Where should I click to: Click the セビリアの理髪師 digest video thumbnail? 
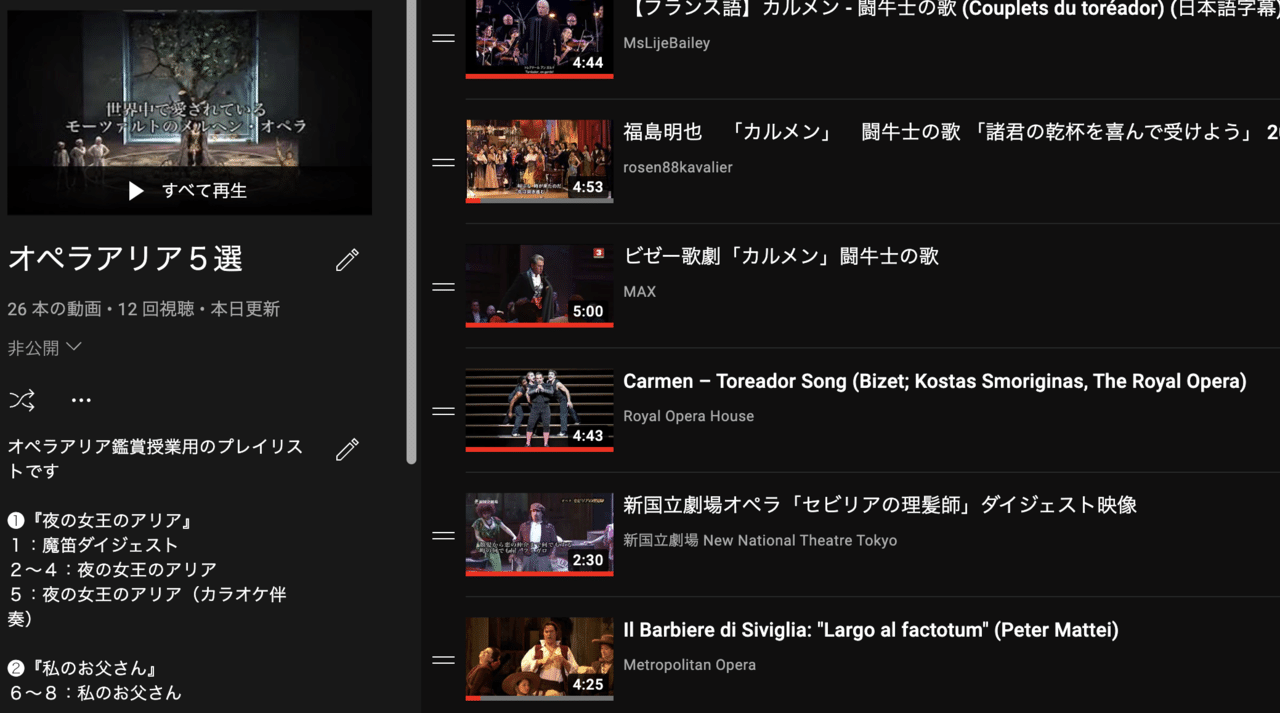click(x=539, y=535)
